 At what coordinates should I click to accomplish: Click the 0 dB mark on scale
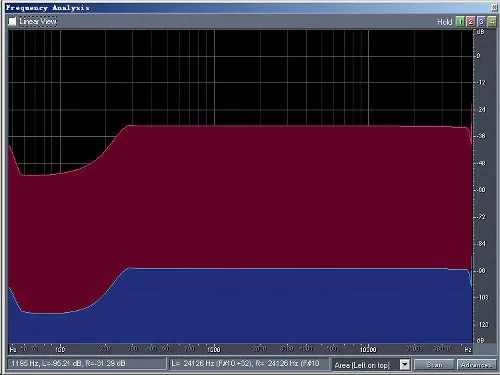478,56
